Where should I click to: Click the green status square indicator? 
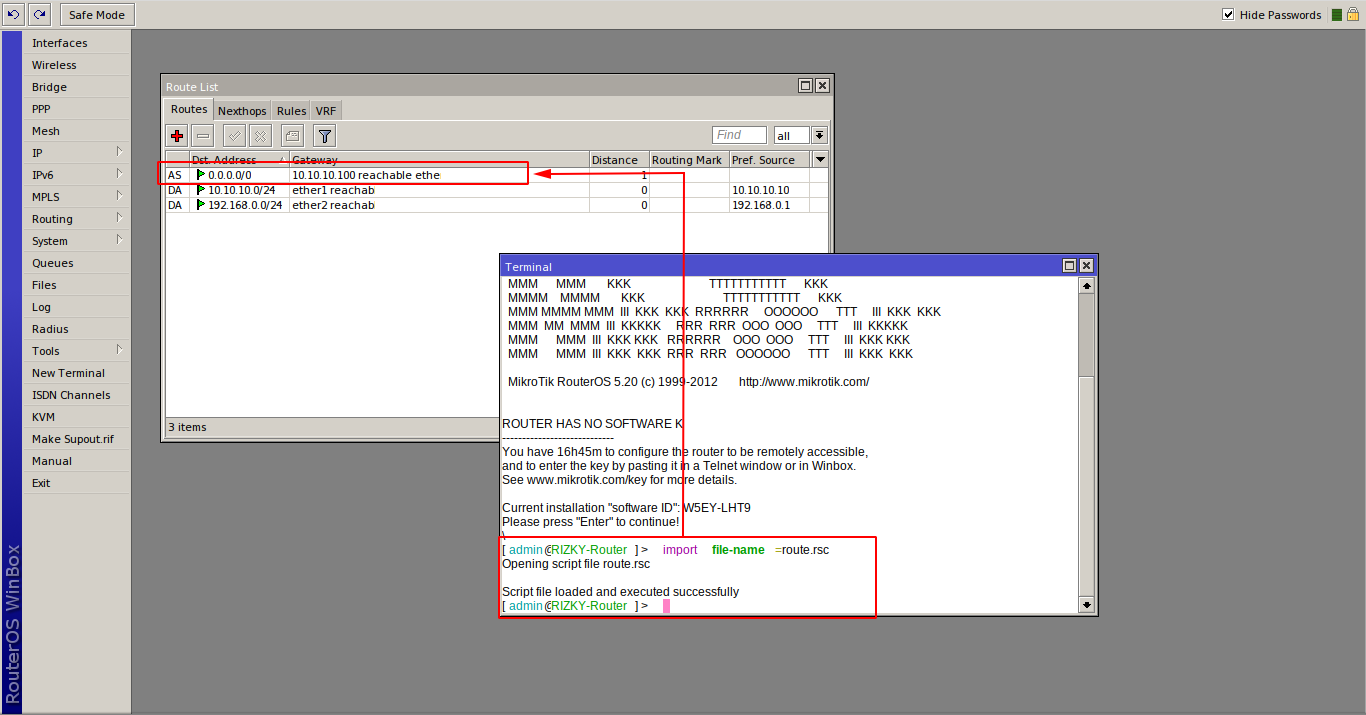point(1337,15)
